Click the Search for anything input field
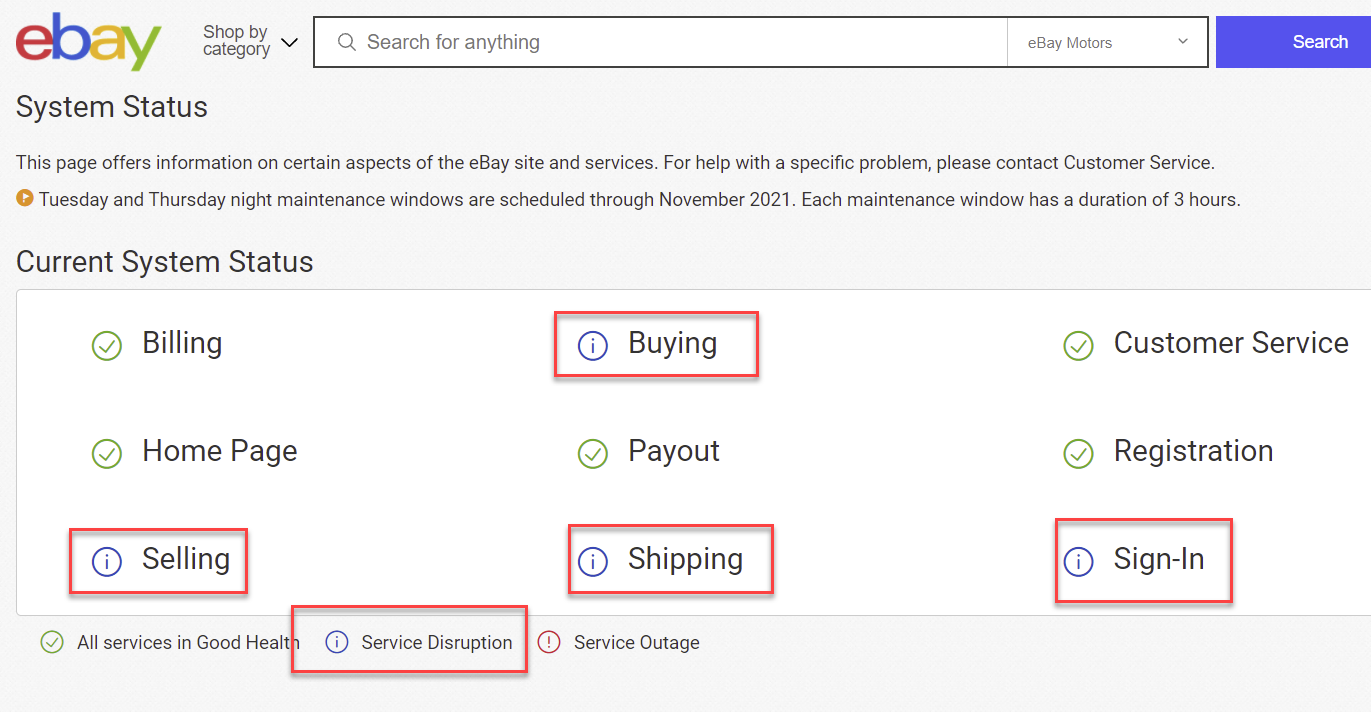The height and width of the screenshot is (712, 1371). (x=660, y=42)
